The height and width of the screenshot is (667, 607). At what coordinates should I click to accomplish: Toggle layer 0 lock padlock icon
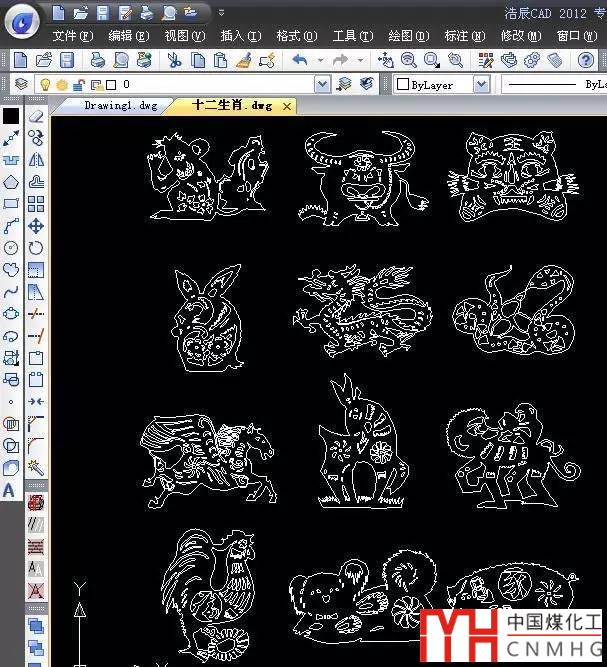[x=79, y=85]
